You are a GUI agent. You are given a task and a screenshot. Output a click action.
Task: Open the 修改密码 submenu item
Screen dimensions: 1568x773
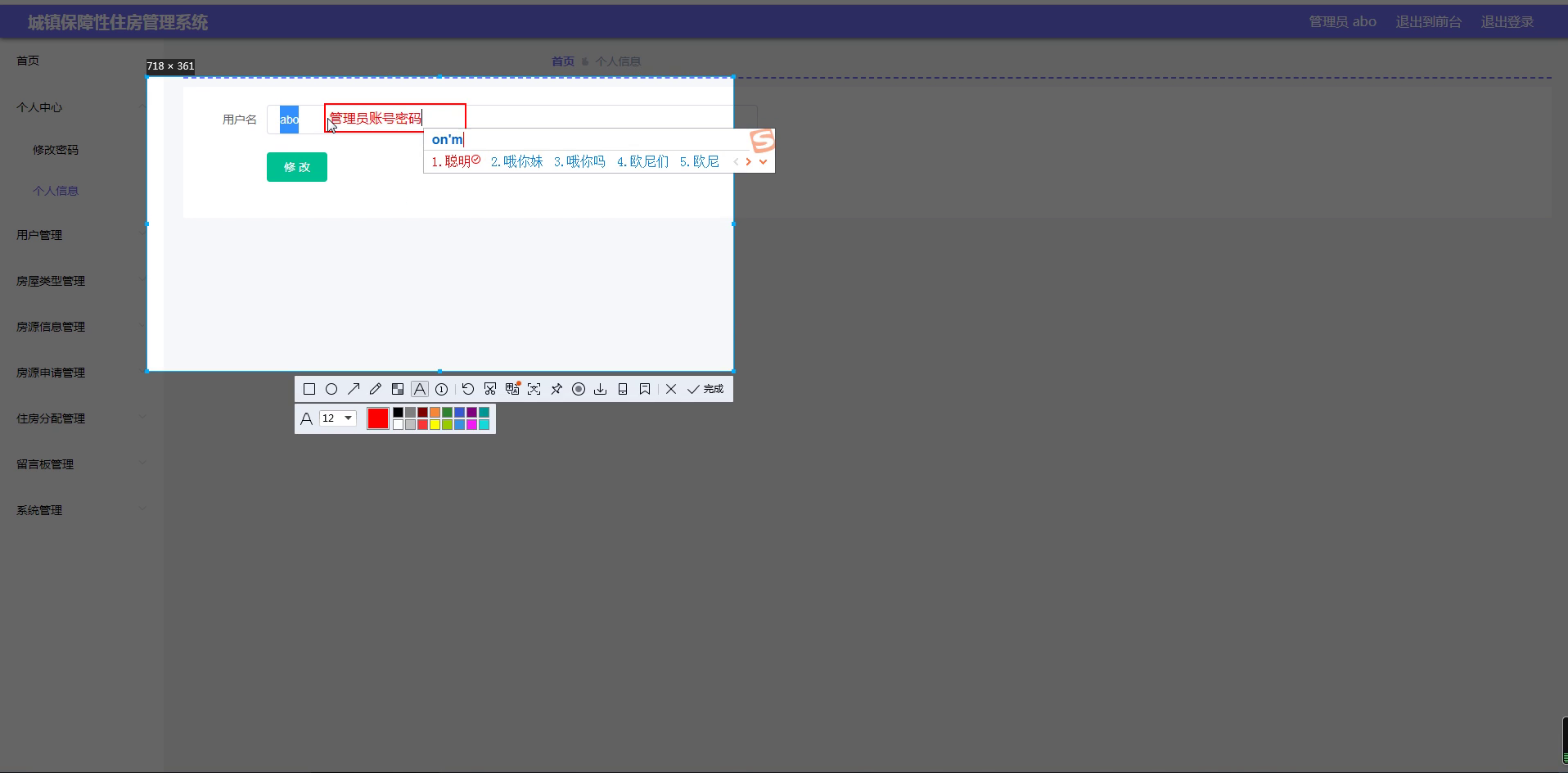[56, 150]
